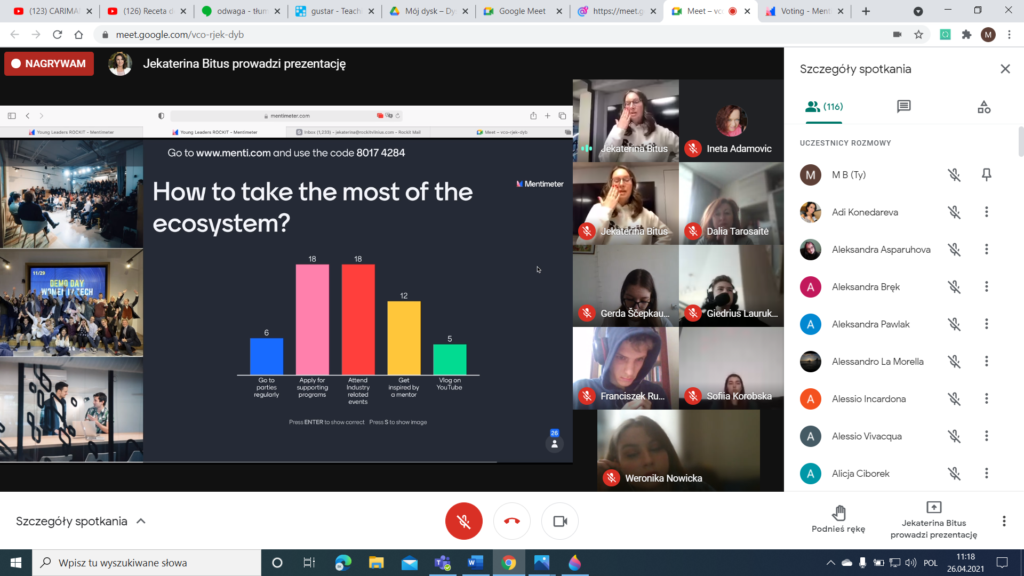
Task: Click the red hang up call icon
Action: click(x=512, y=521)
